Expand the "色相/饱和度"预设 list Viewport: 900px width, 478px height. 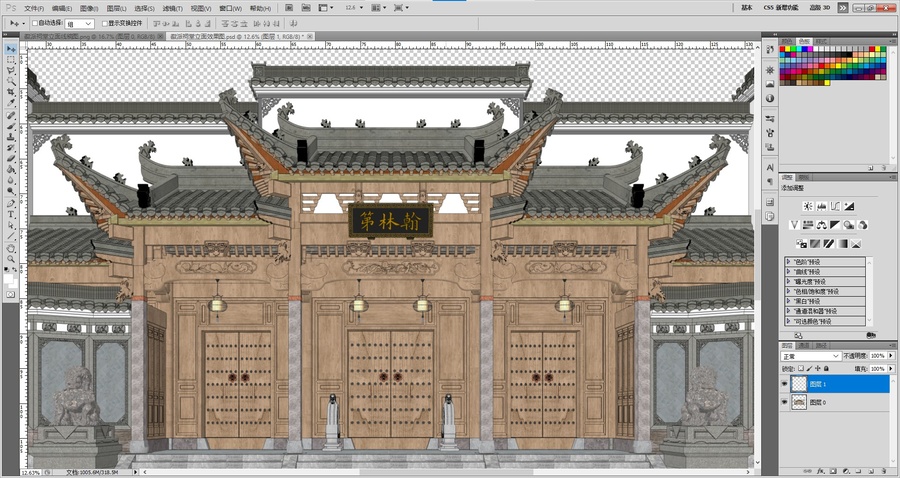789,291
